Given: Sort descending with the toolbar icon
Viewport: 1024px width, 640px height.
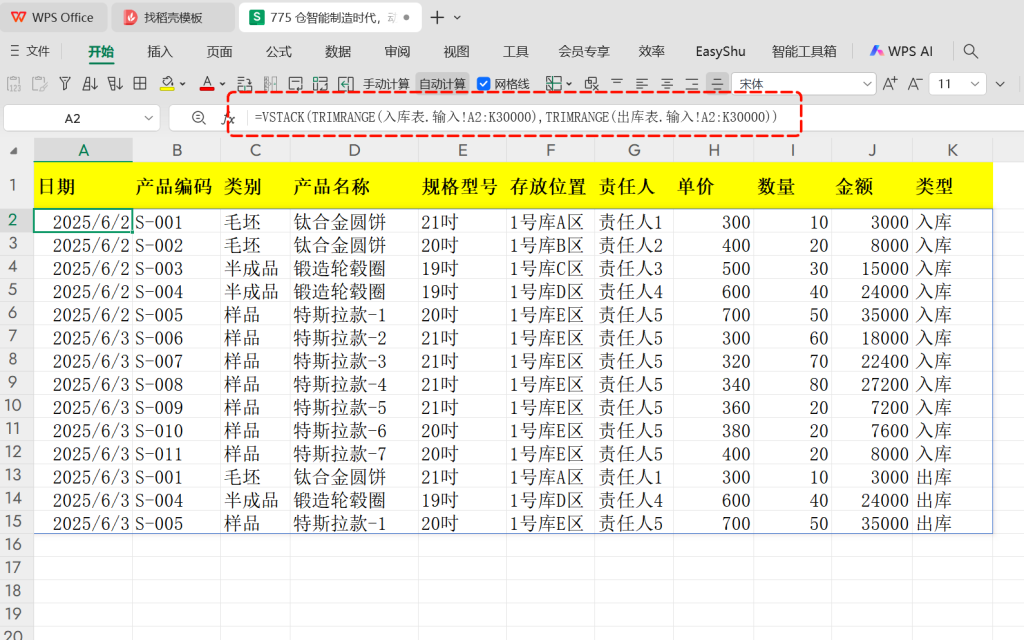Looking at the screenshot, I should [115, 84].
